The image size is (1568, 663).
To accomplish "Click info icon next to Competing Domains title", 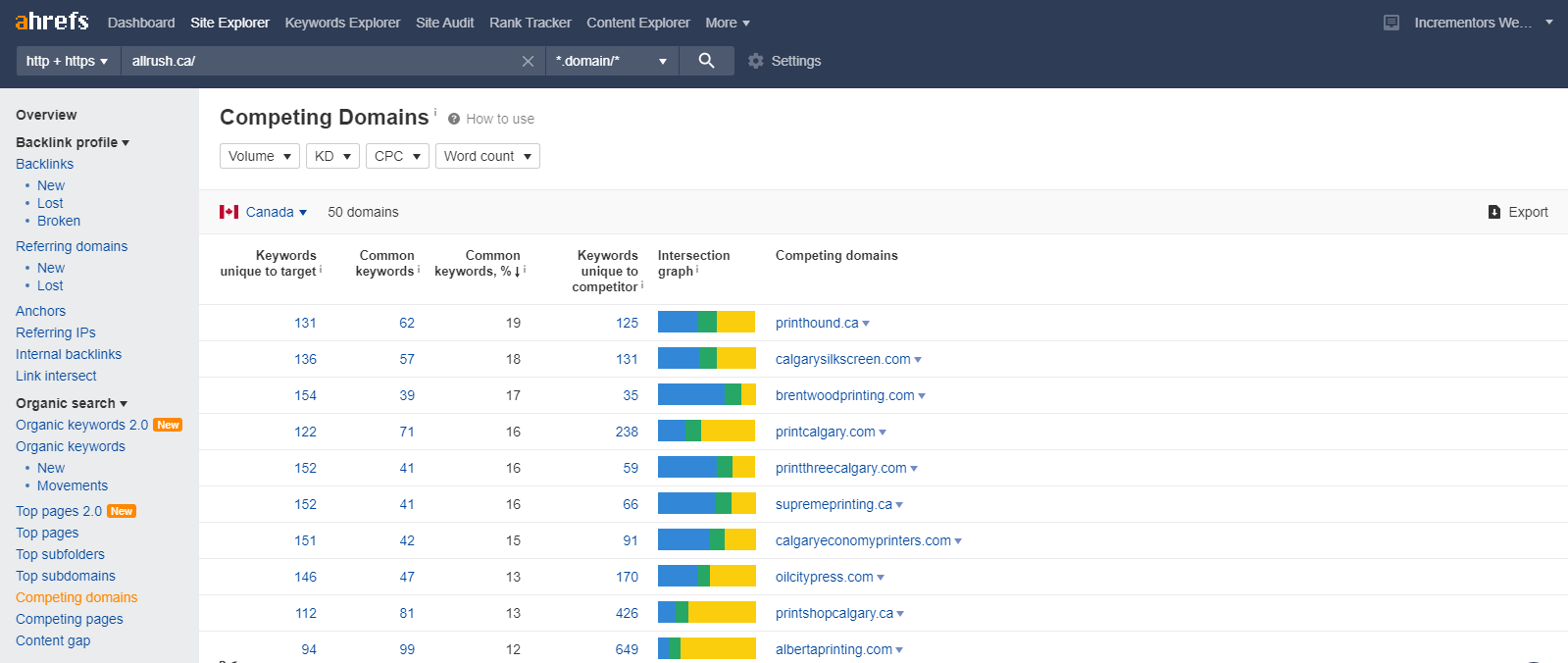I will pyautogui.click(x=435, y=112).
